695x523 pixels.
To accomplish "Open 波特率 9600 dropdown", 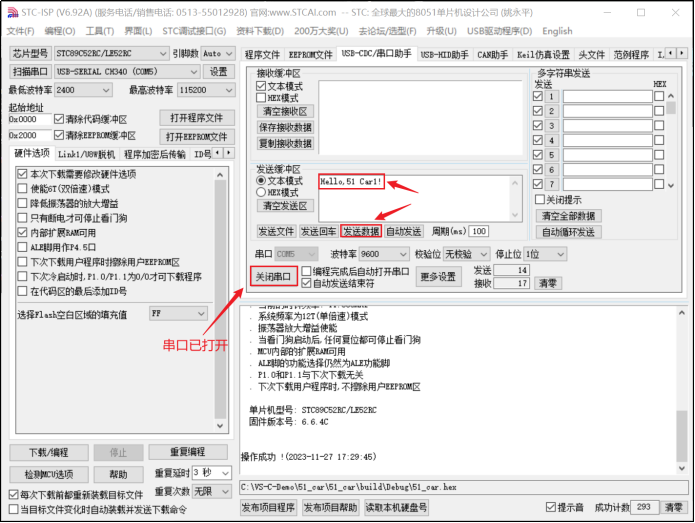I will 384,254.
